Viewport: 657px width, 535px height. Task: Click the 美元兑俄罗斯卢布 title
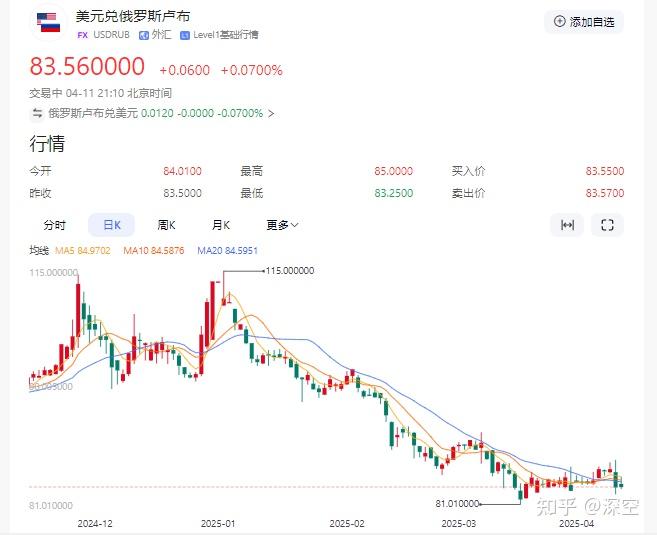133,16
